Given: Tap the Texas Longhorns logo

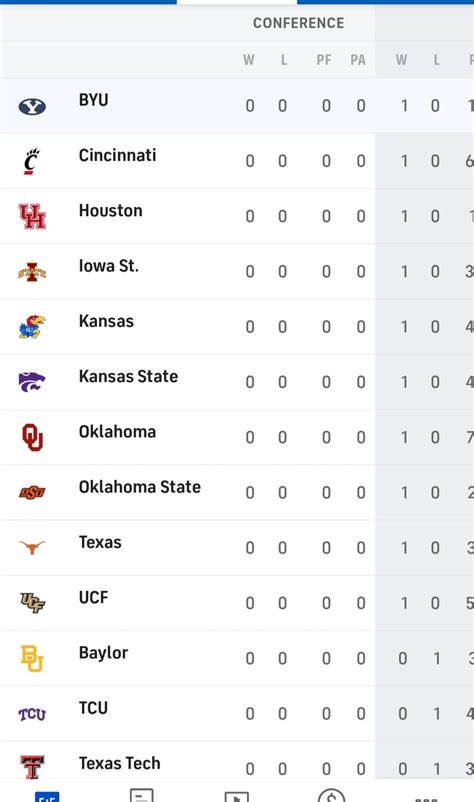Looking at the screenshot, I should [32, 548].
